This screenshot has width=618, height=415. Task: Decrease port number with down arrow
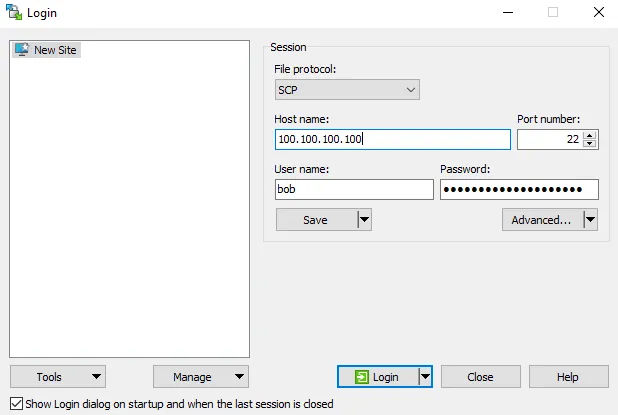590,144
